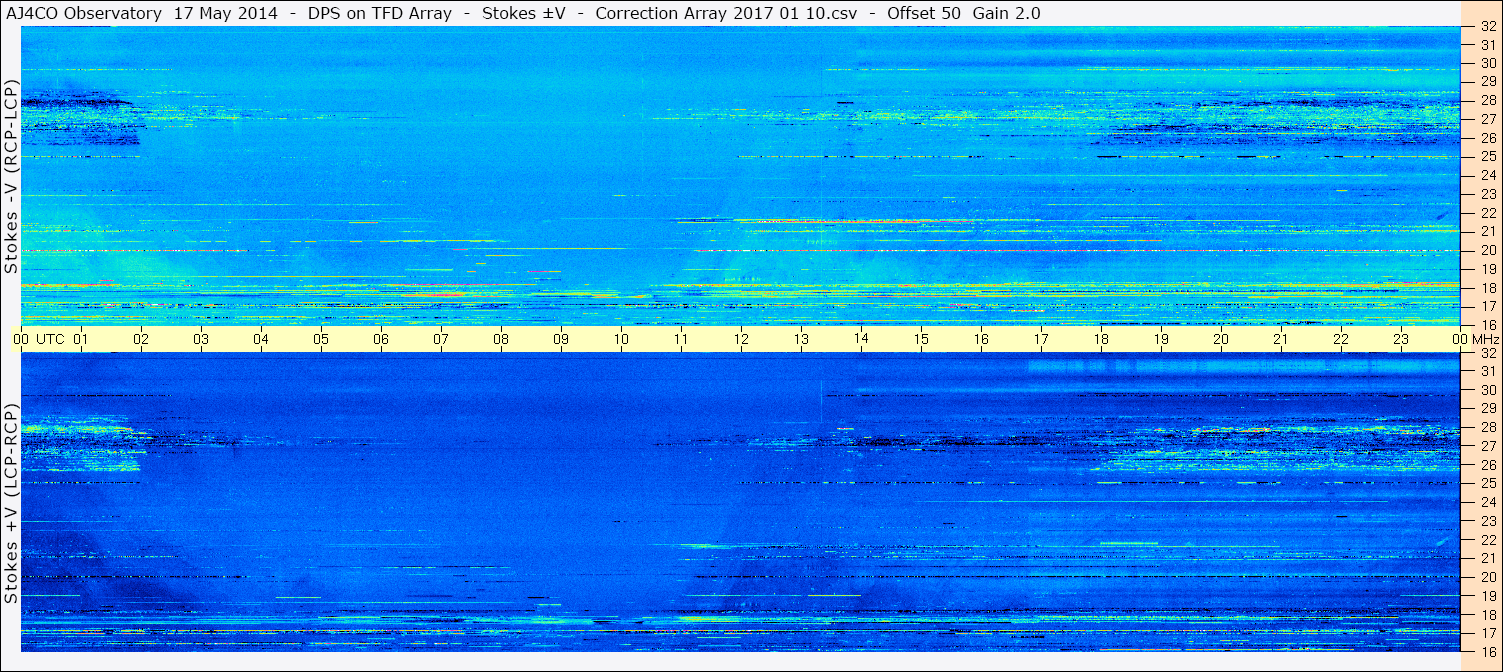Select the 19 hour tick on time axis
Viewport: 1503px width, 672px height.
[1161, 340]
